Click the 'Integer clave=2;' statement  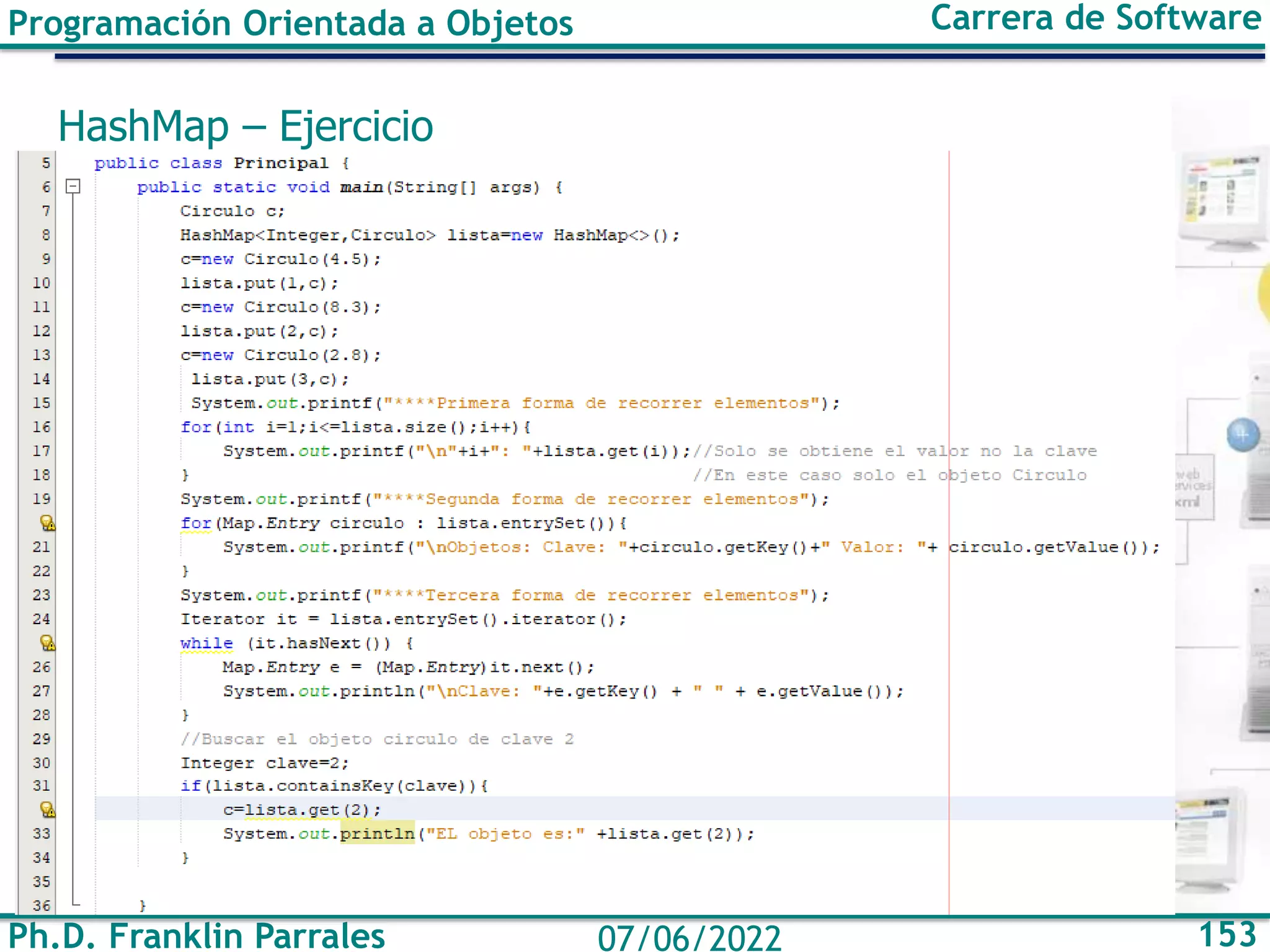(x=265, y=763)
